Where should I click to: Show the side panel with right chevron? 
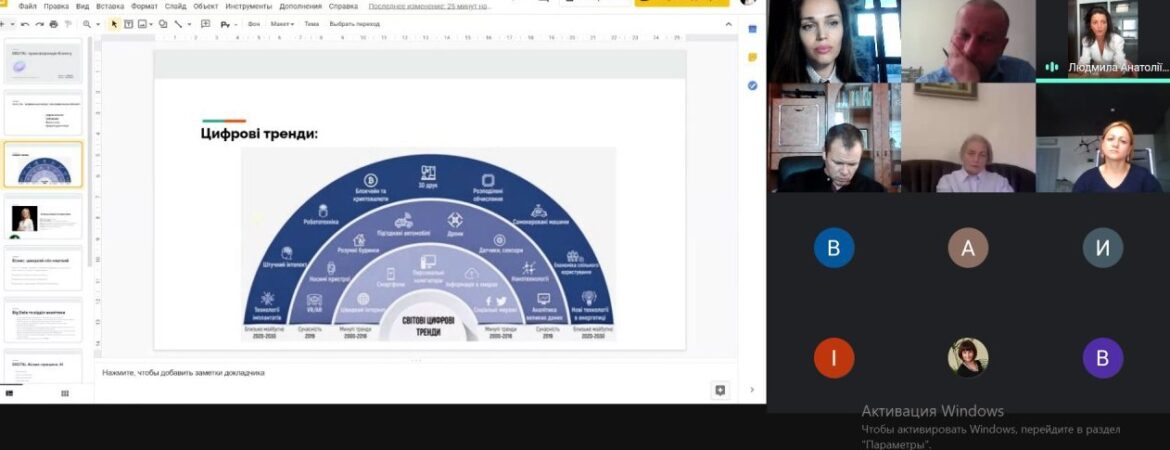pos(752,390)
